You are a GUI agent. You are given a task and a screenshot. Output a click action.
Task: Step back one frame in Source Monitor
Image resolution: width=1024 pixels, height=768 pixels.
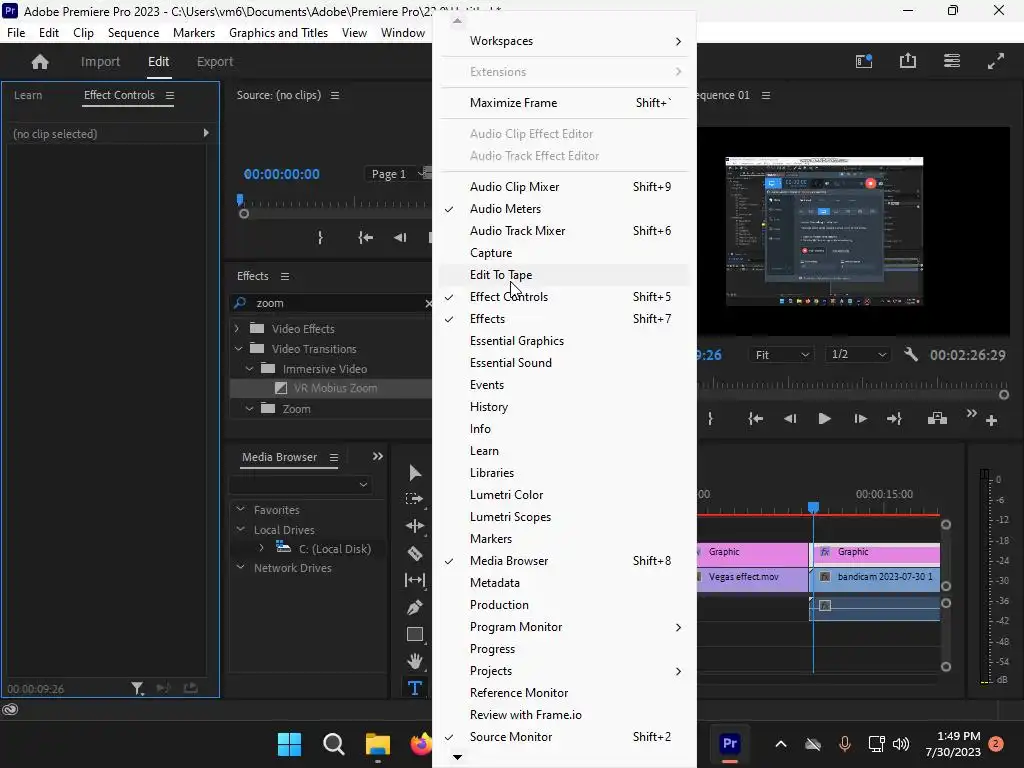point(400,238)
